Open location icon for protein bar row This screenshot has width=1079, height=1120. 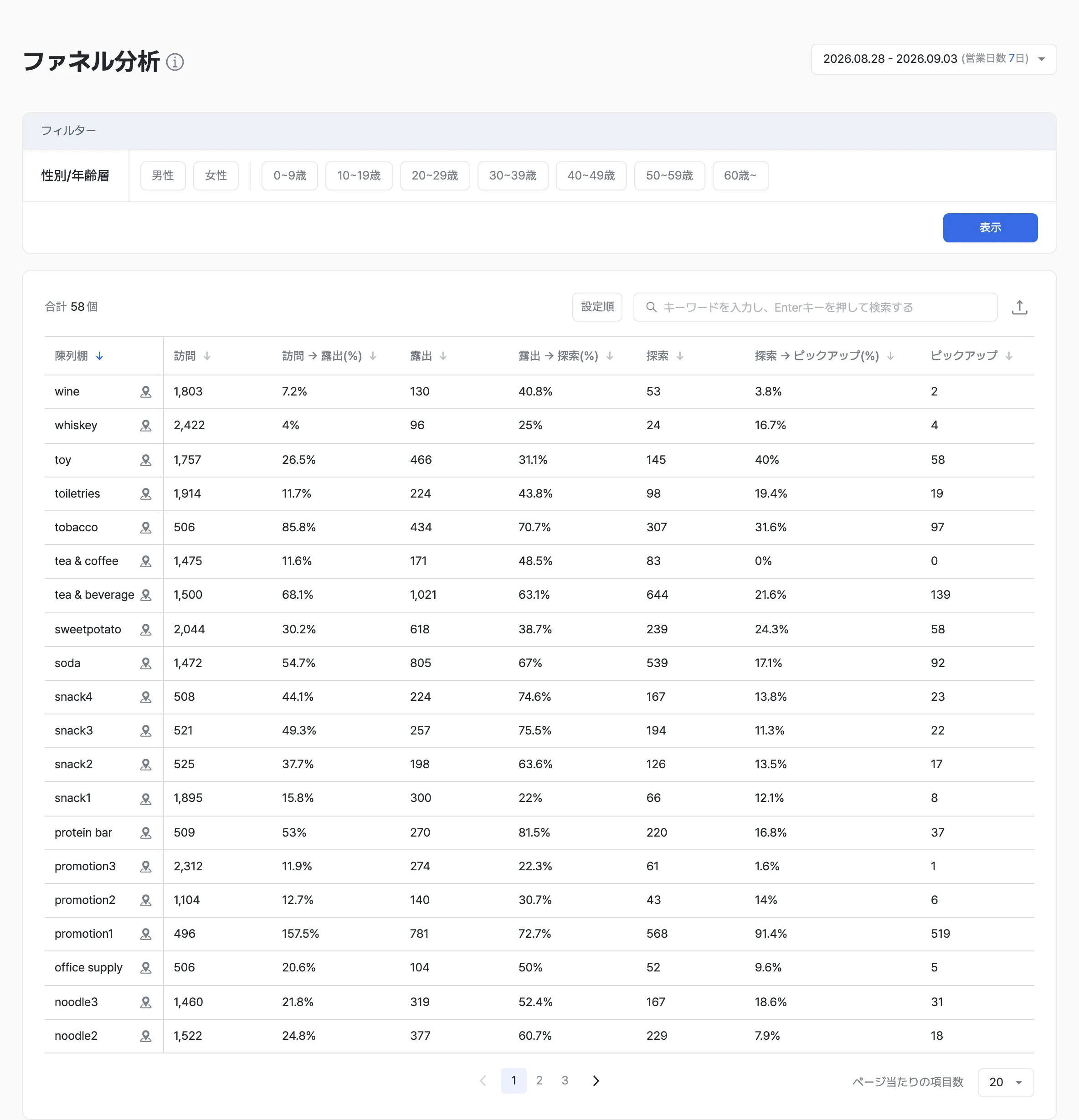146,832
